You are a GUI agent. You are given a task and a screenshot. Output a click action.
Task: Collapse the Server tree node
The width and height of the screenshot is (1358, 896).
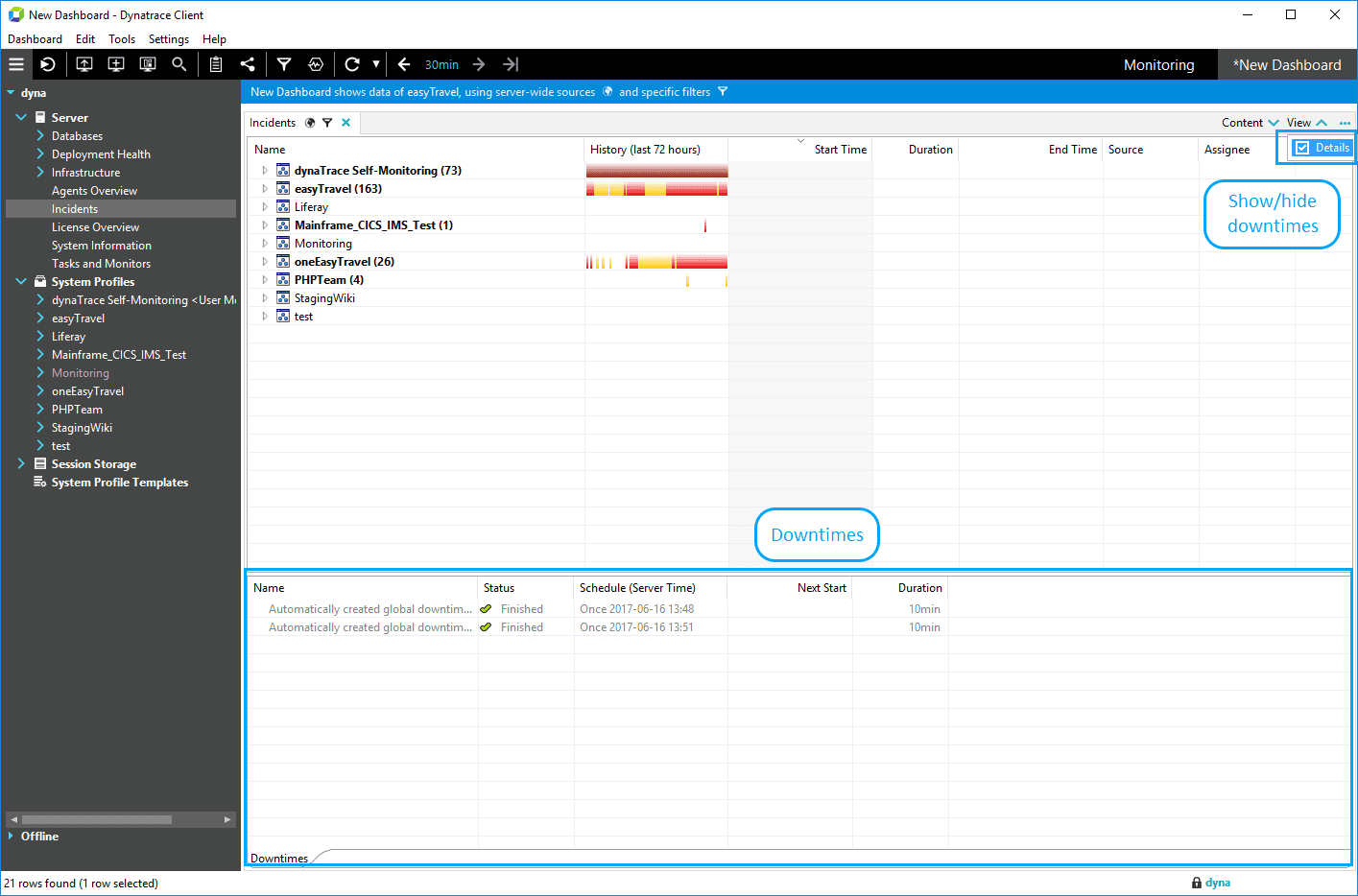(x=21, y=117)
